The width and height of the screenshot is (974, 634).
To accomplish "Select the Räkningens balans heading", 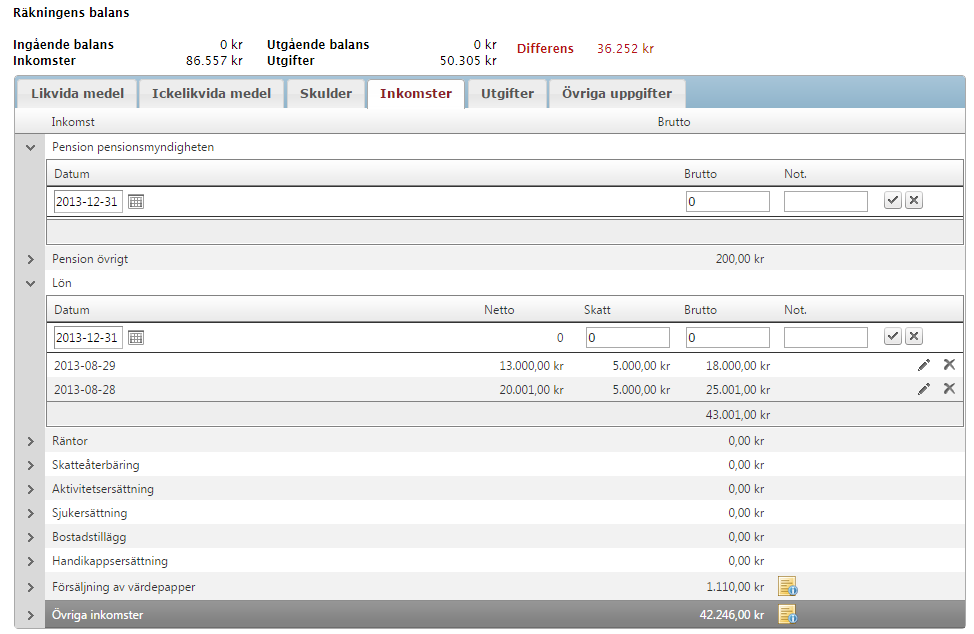I will pyautogui.click(x=71, y=12).
